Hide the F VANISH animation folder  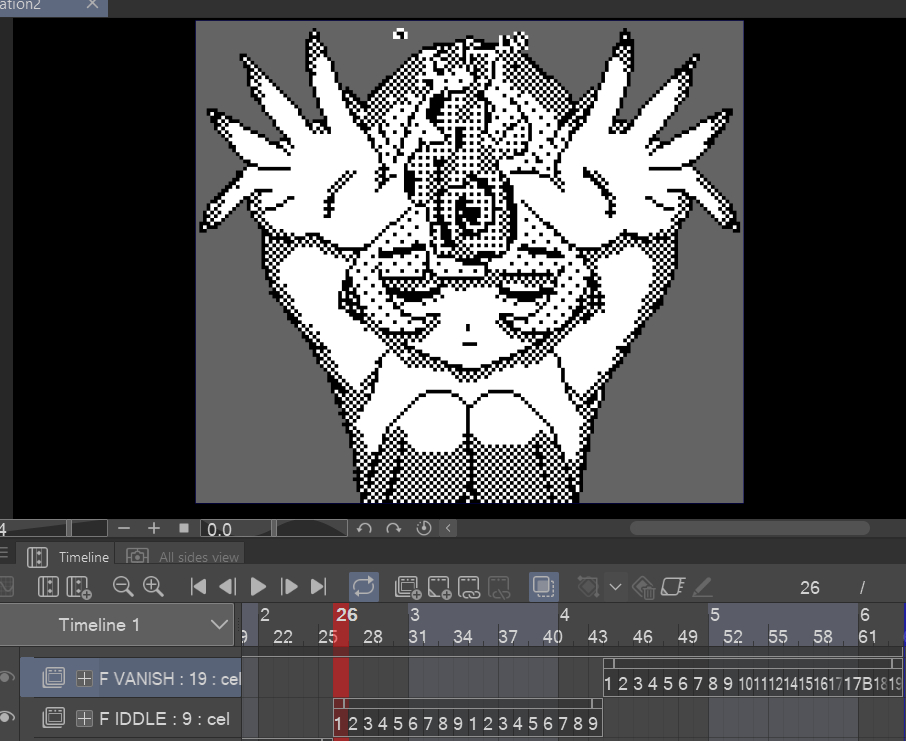pos(8,678)
